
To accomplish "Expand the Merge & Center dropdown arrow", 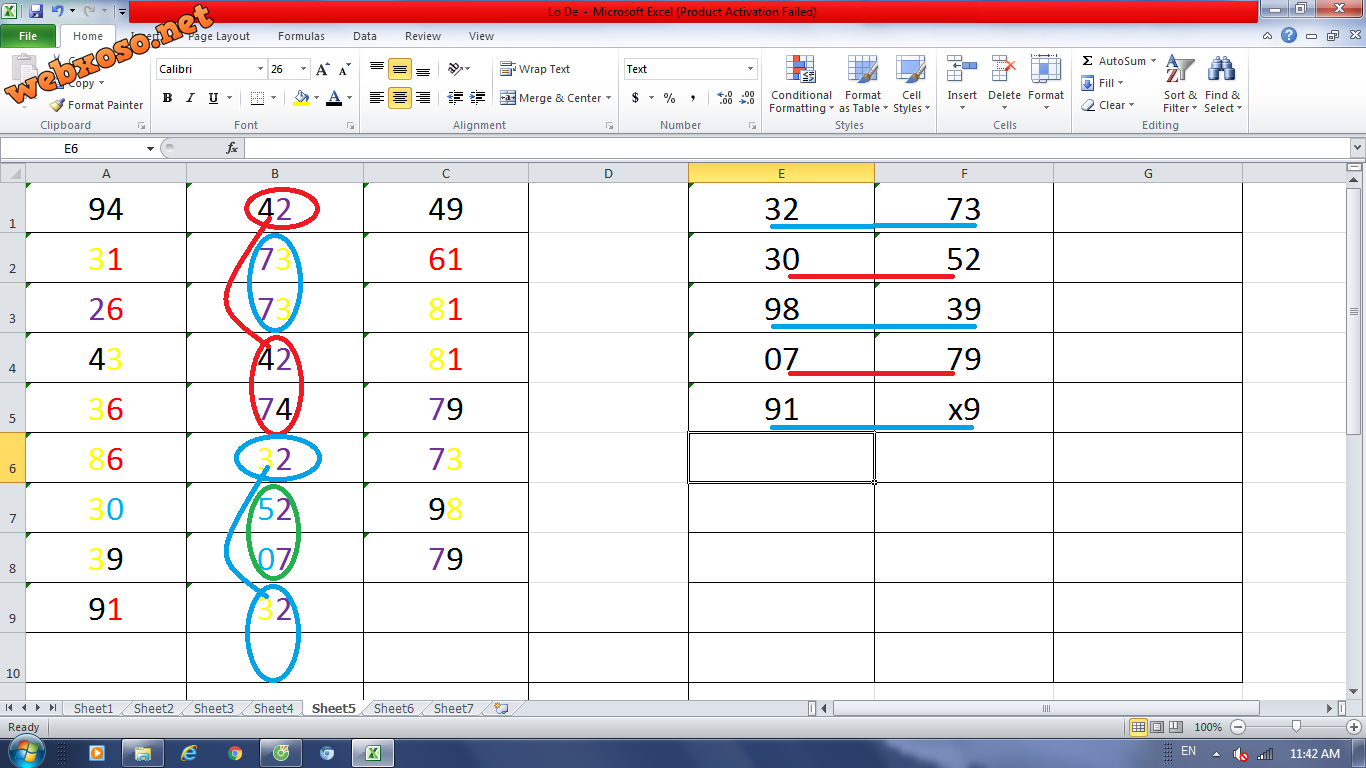I will pos(609,98).
